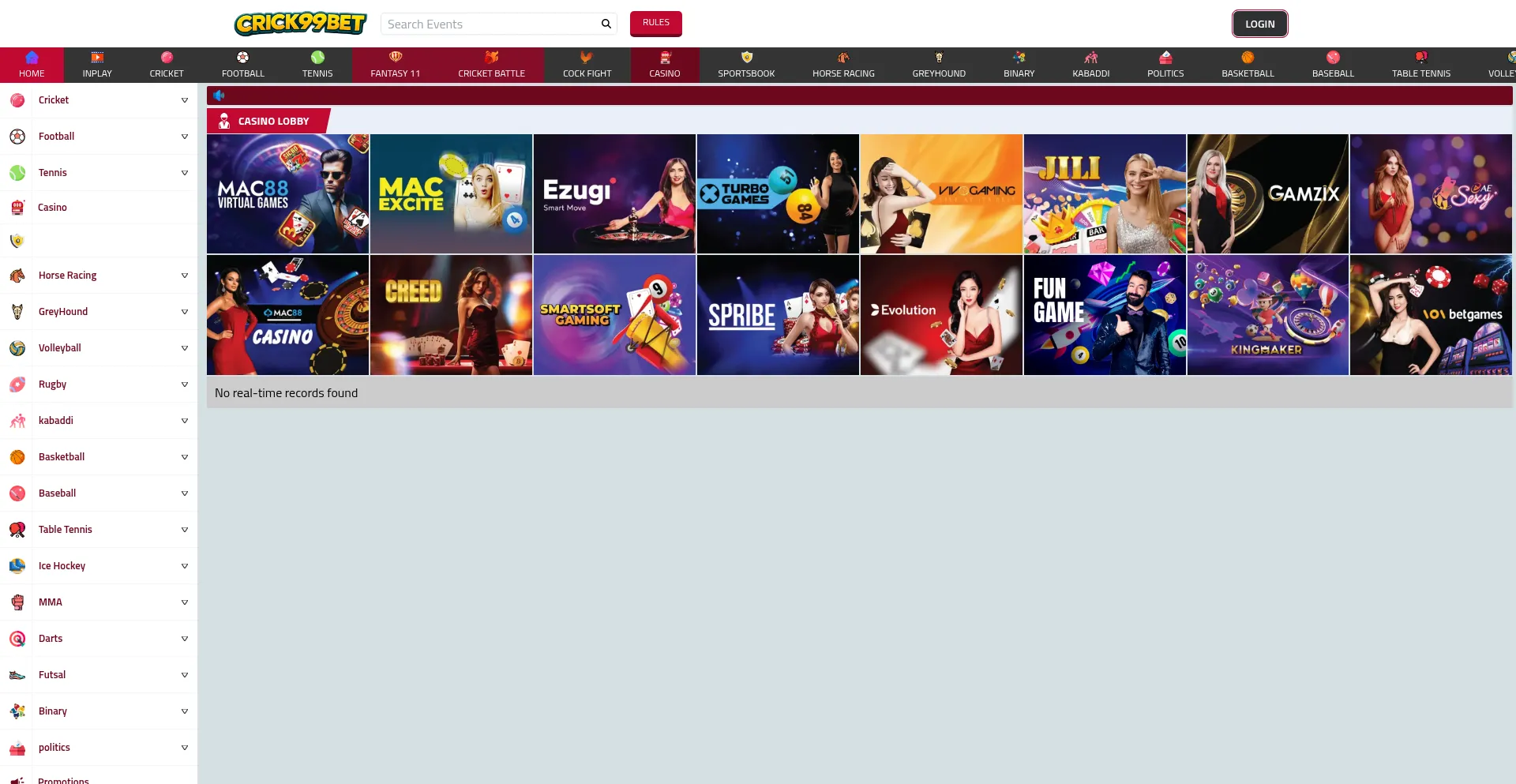1516x784 pixels.
Task: Select the CASINO tab in top navigation
Action: tap(665, 65)
